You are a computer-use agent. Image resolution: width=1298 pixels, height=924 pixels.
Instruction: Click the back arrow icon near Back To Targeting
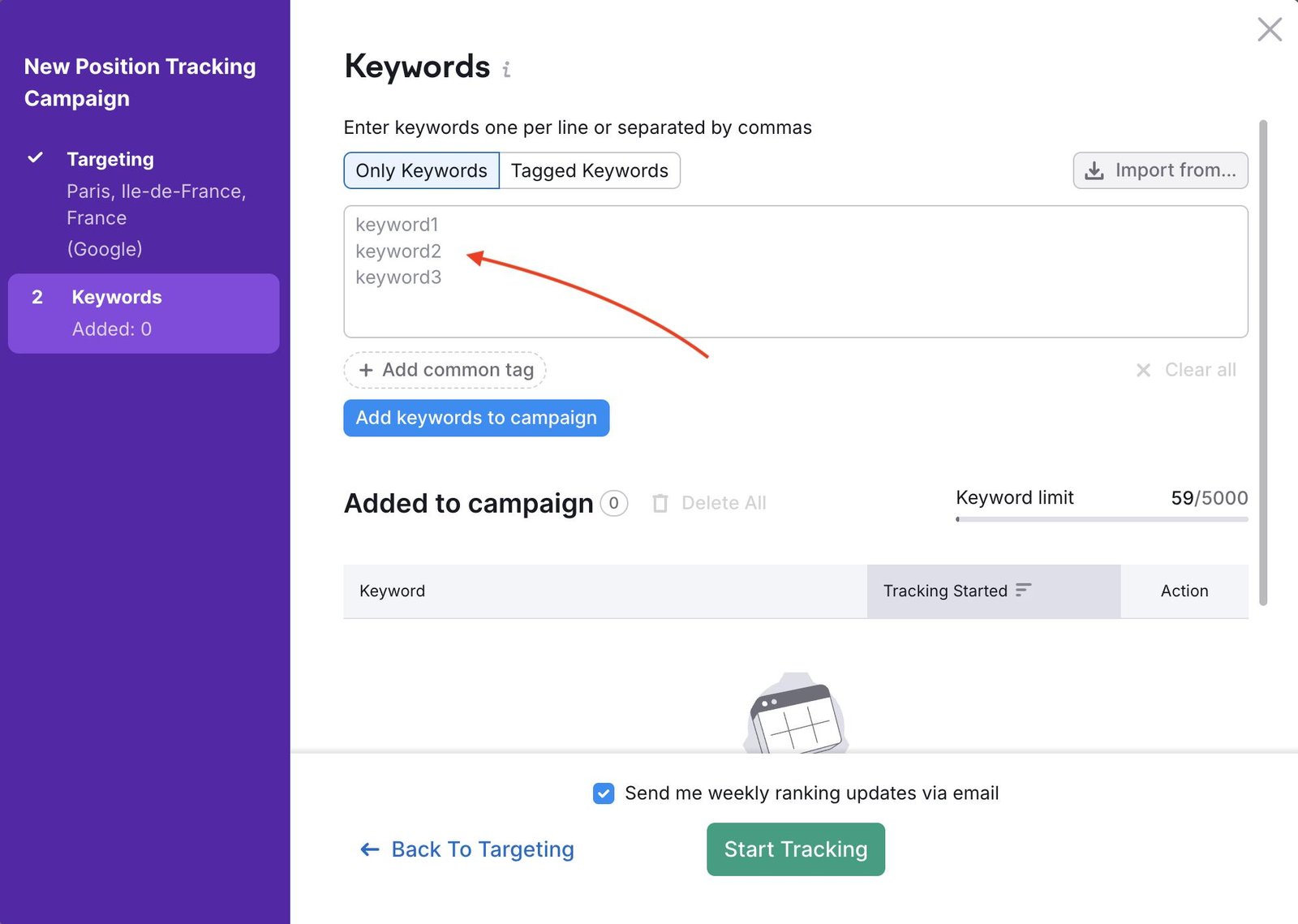point(369,849)
